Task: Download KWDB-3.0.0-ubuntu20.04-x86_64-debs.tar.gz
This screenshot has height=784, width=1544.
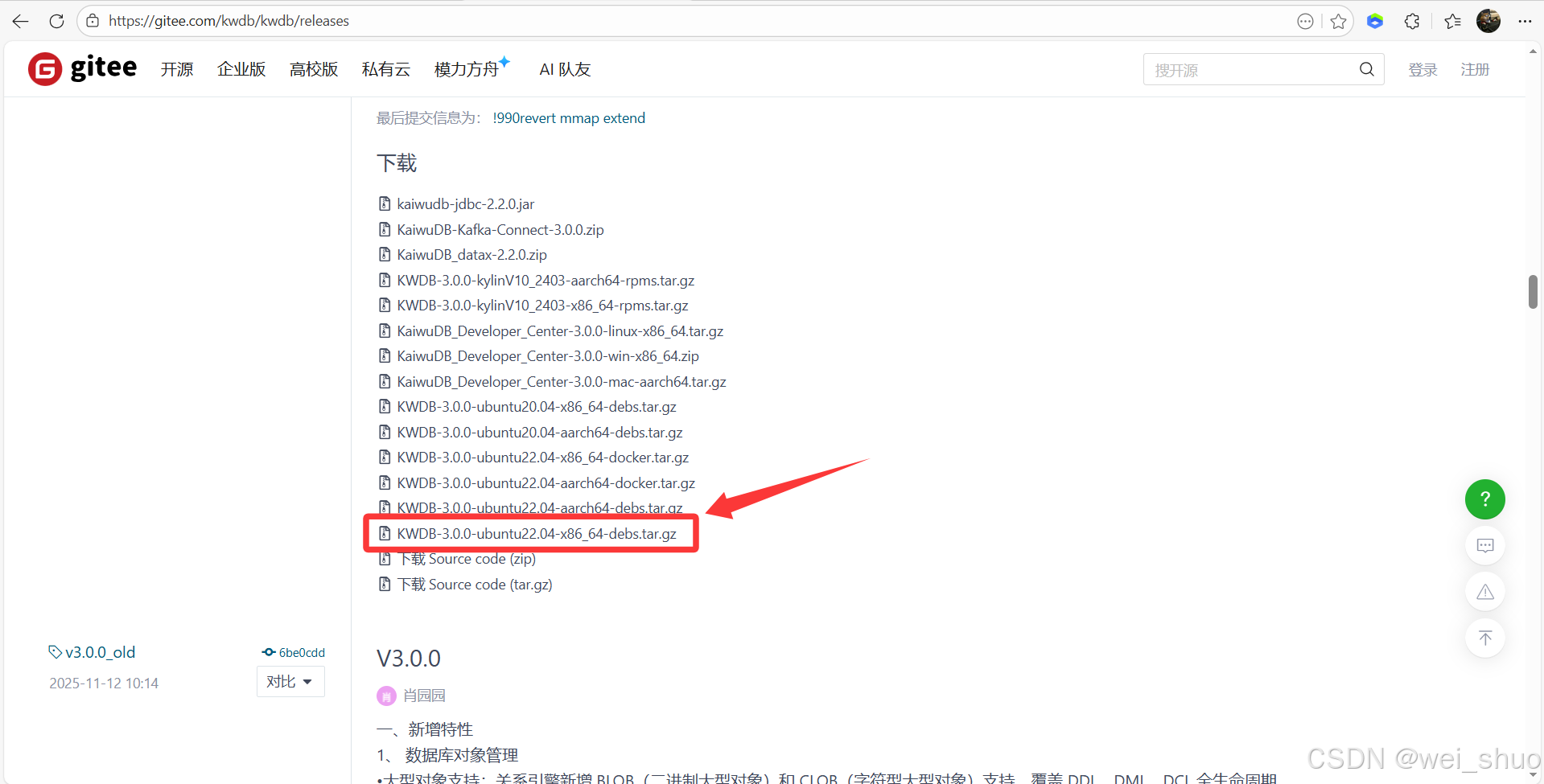Action: tap(537, 407)
